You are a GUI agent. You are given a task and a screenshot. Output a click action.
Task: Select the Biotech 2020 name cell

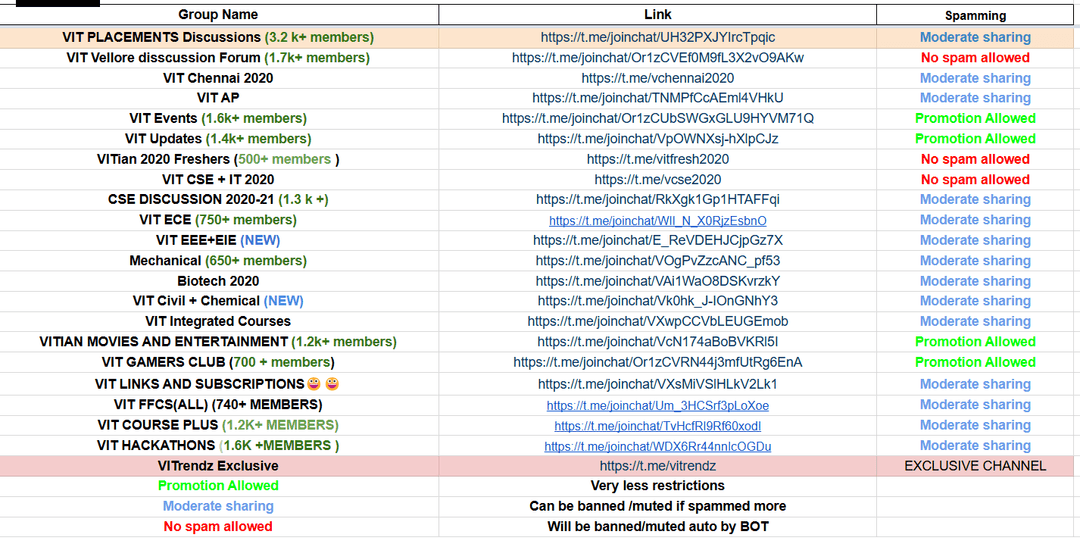click(x=218, y=281)
